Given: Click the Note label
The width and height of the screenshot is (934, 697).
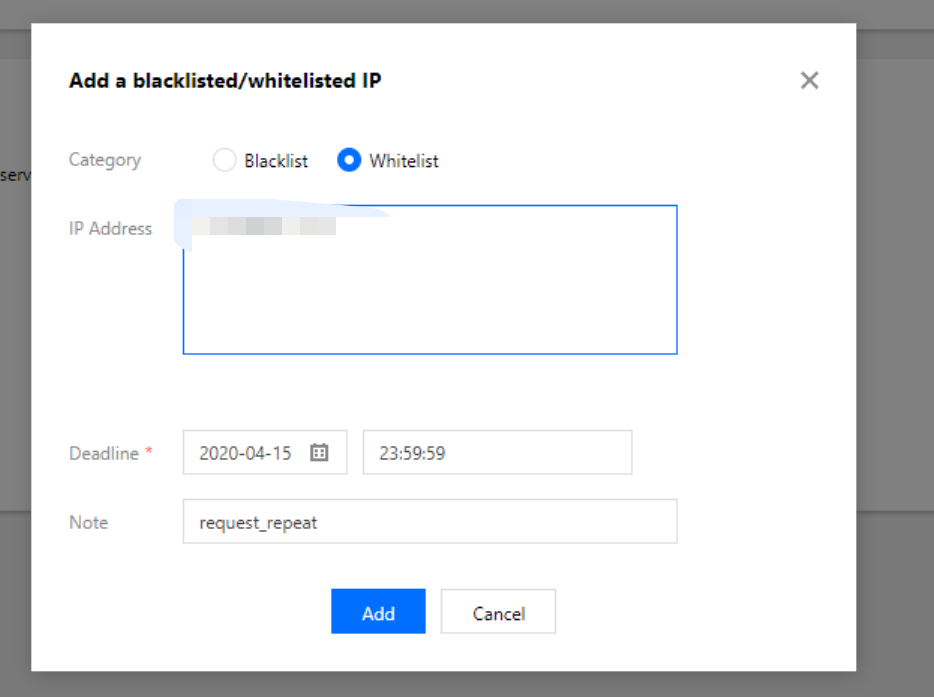Looking at the screenshot, I should tap(89, 522).
